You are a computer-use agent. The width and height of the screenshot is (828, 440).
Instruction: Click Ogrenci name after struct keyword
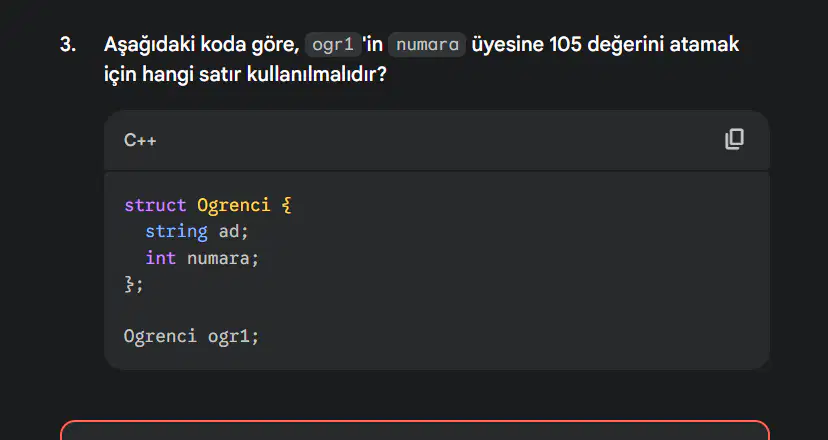click(x=233, y=205)
